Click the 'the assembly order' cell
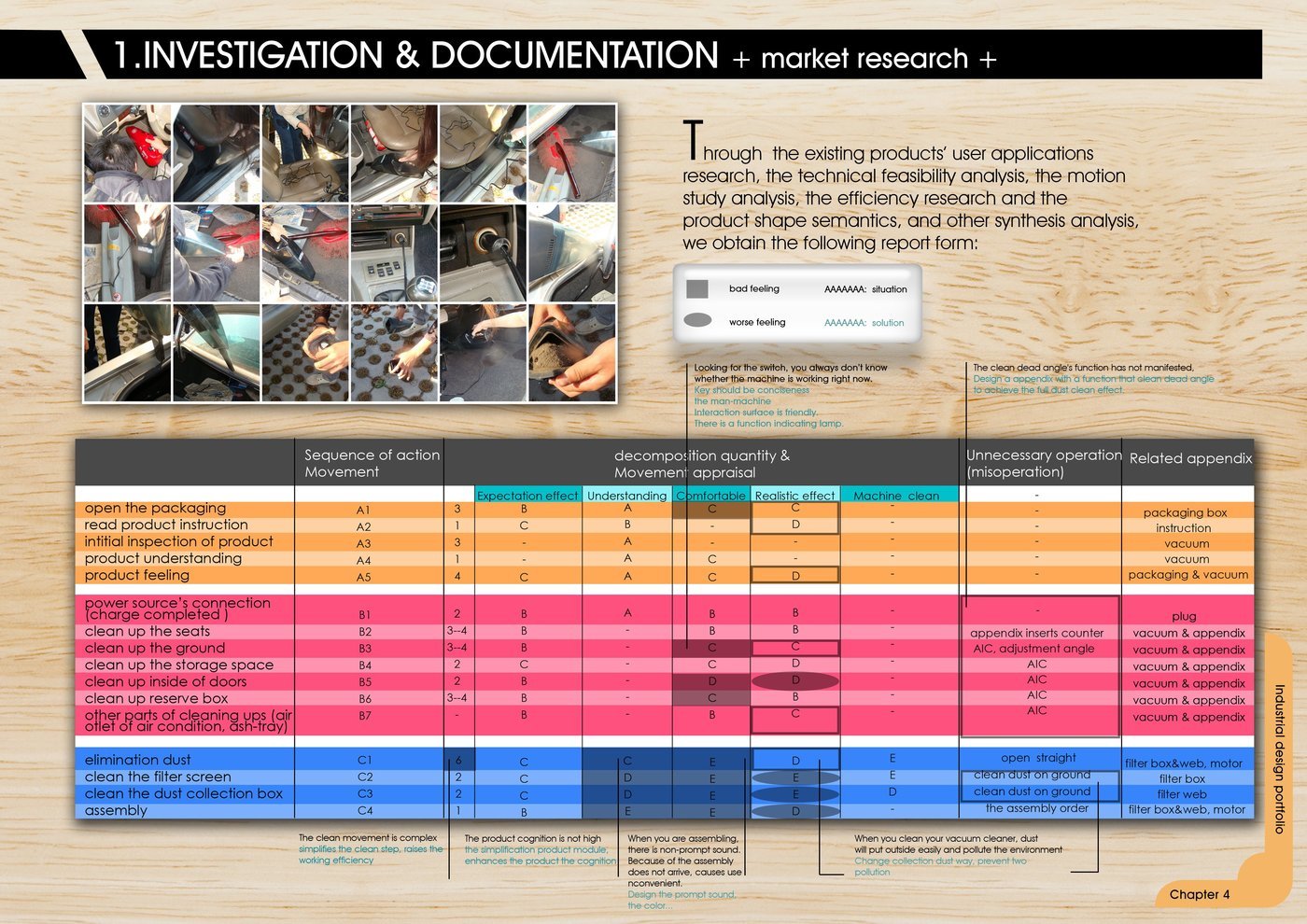Image resolution: width=1307 pixels, height=924 pixels. coord(1036,808)
